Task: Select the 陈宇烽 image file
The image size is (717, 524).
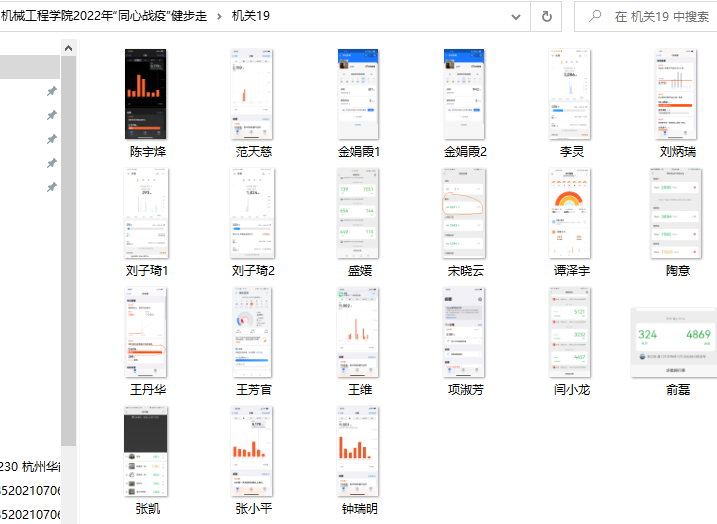Action: point(145,95)
